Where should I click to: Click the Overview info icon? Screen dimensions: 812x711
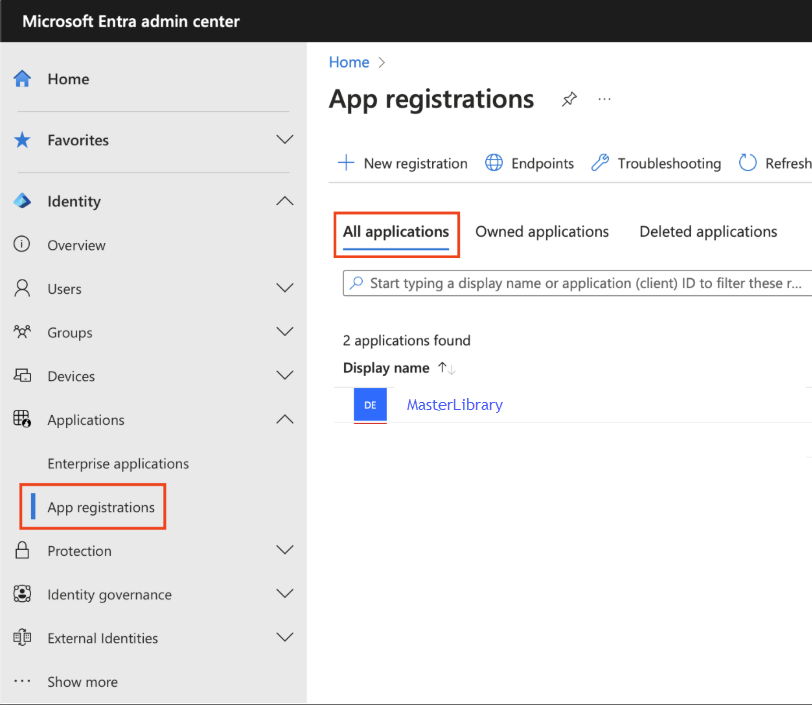tap(22, 244)
